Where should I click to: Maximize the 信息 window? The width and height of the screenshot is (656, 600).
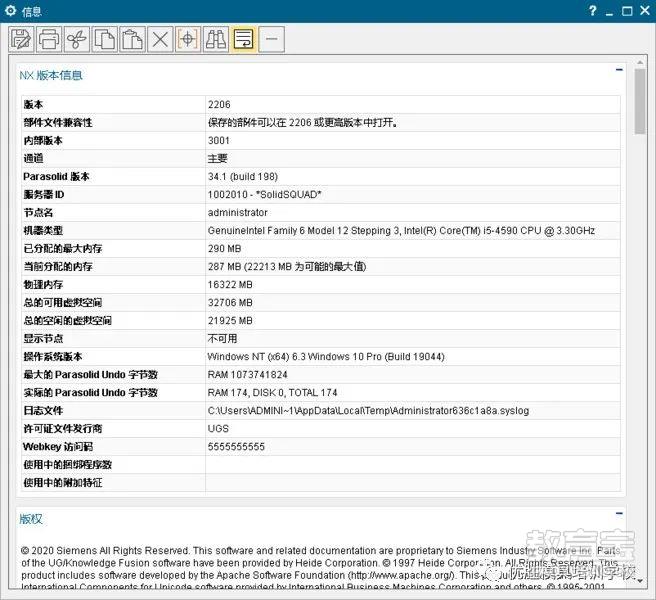tap(627, 11)
